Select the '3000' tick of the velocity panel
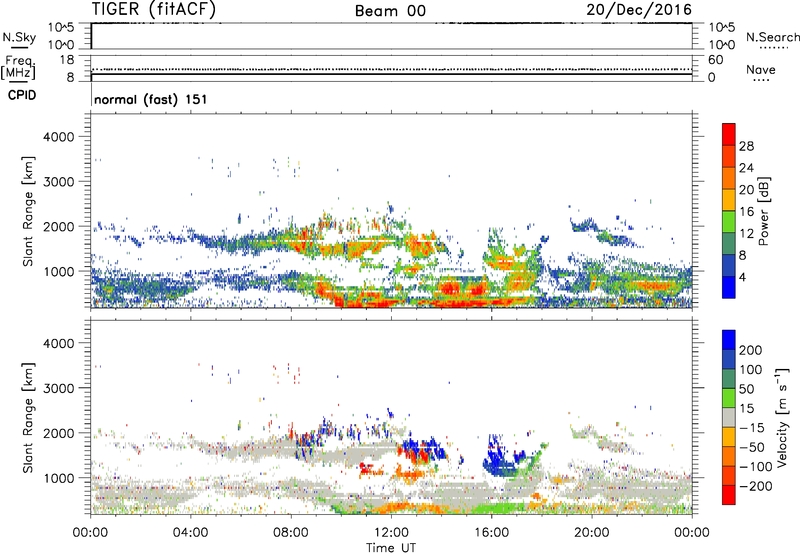Image resolution: width=800 pixels, height=554 pixels. [58, 388]
